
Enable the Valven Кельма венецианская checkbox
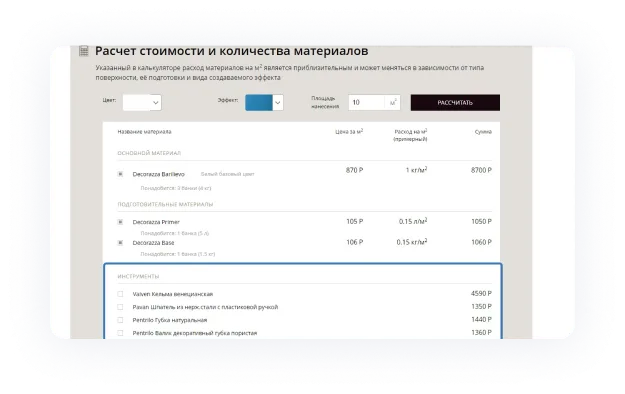(120, 294)
